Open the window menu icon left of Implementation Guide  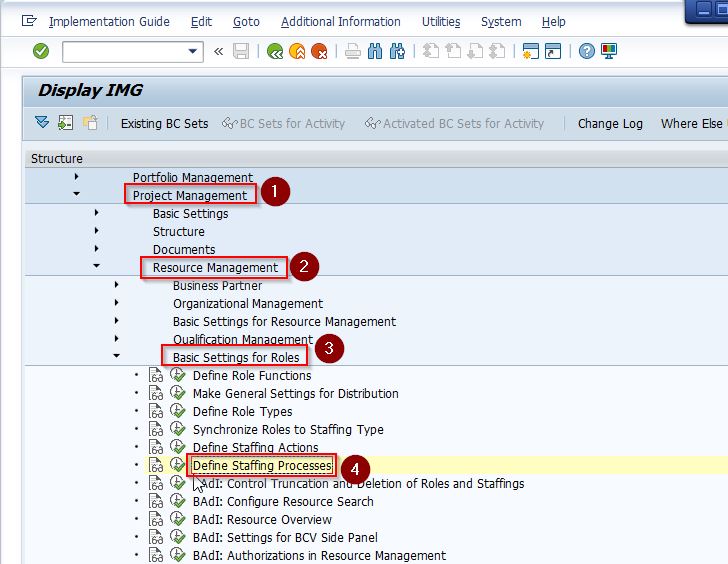pos(29,21)
